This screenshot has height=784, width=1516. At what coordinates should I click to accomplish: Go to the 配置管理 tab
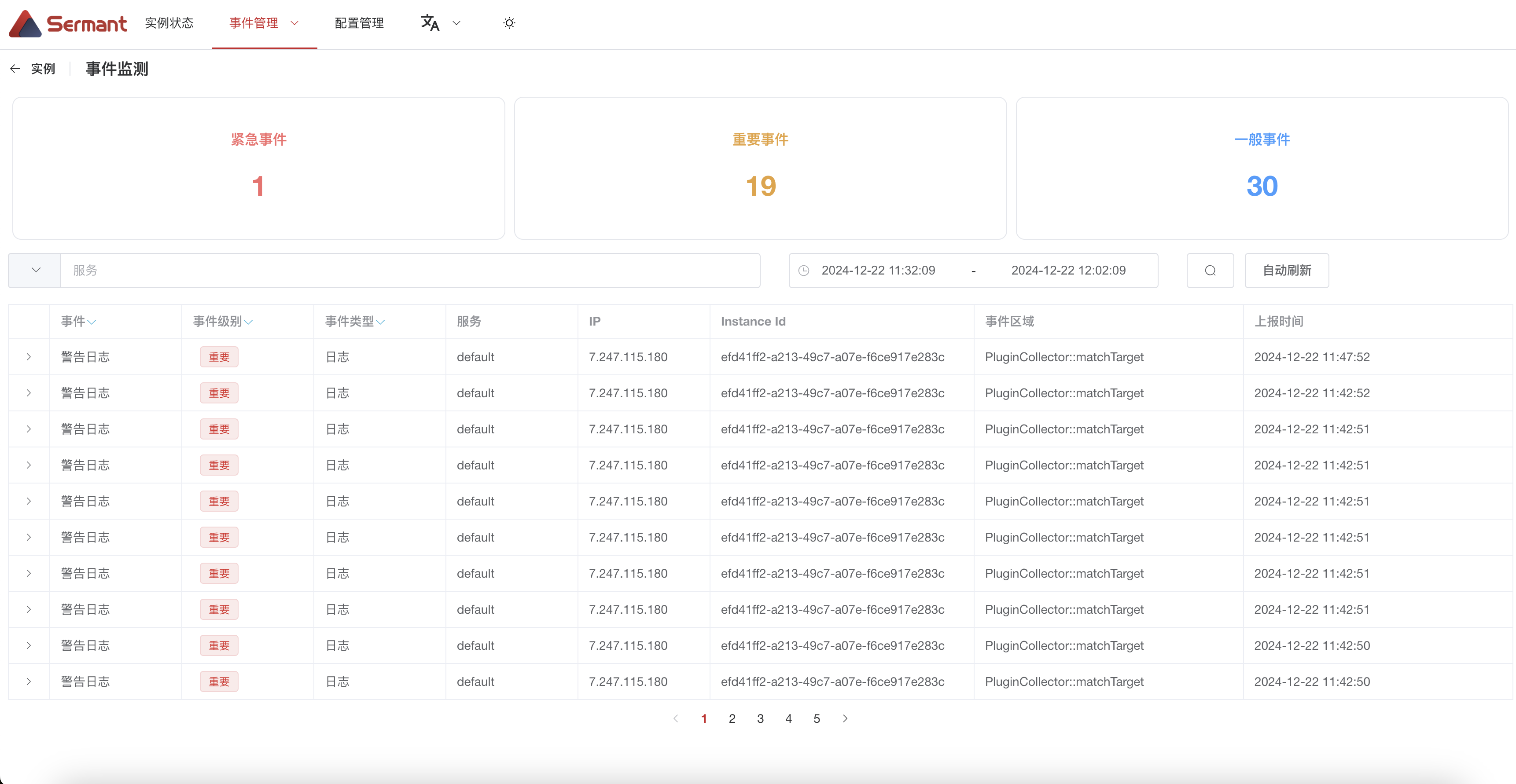(359, 23)
